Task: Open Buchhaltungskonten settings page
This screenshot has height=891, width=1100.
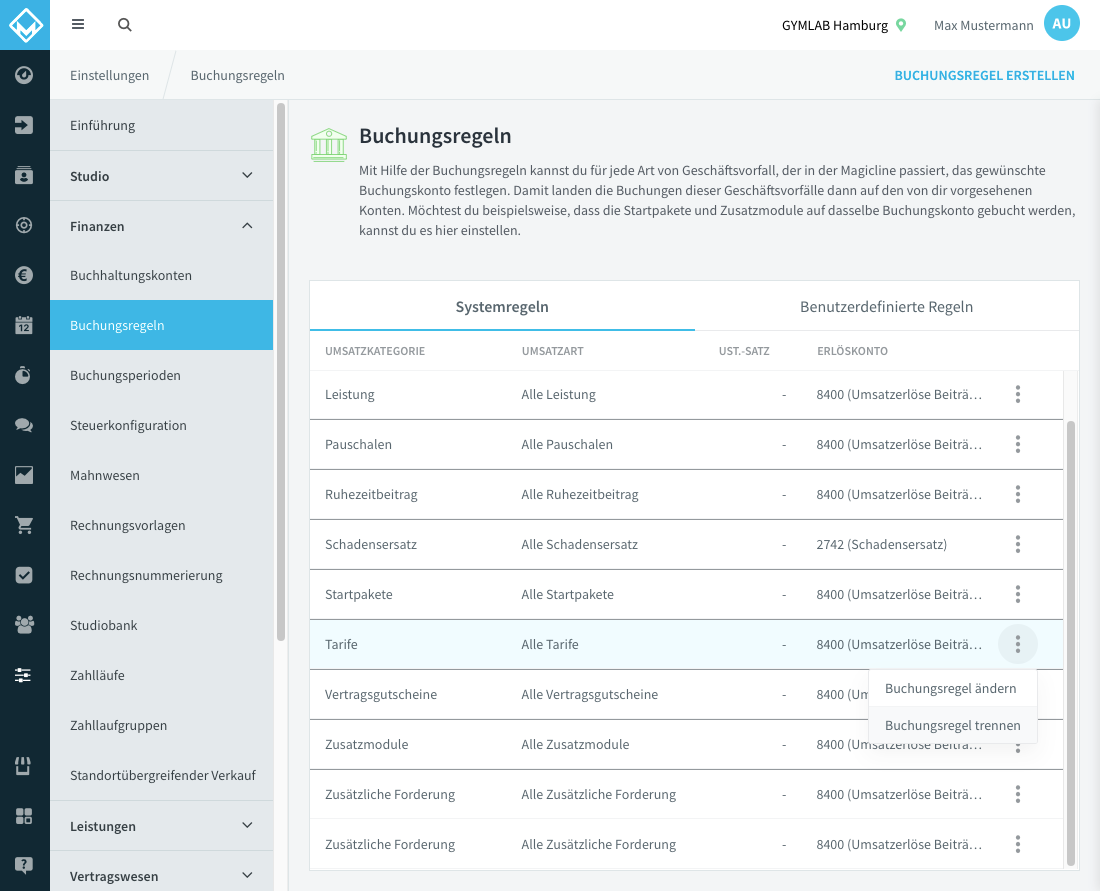Action: [161, 276]
